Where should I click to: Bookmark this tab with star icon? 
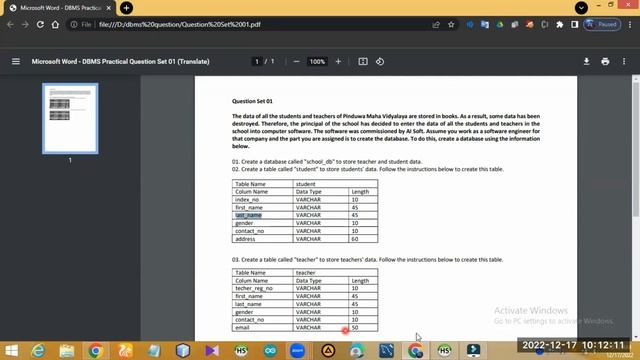point(451,24)
